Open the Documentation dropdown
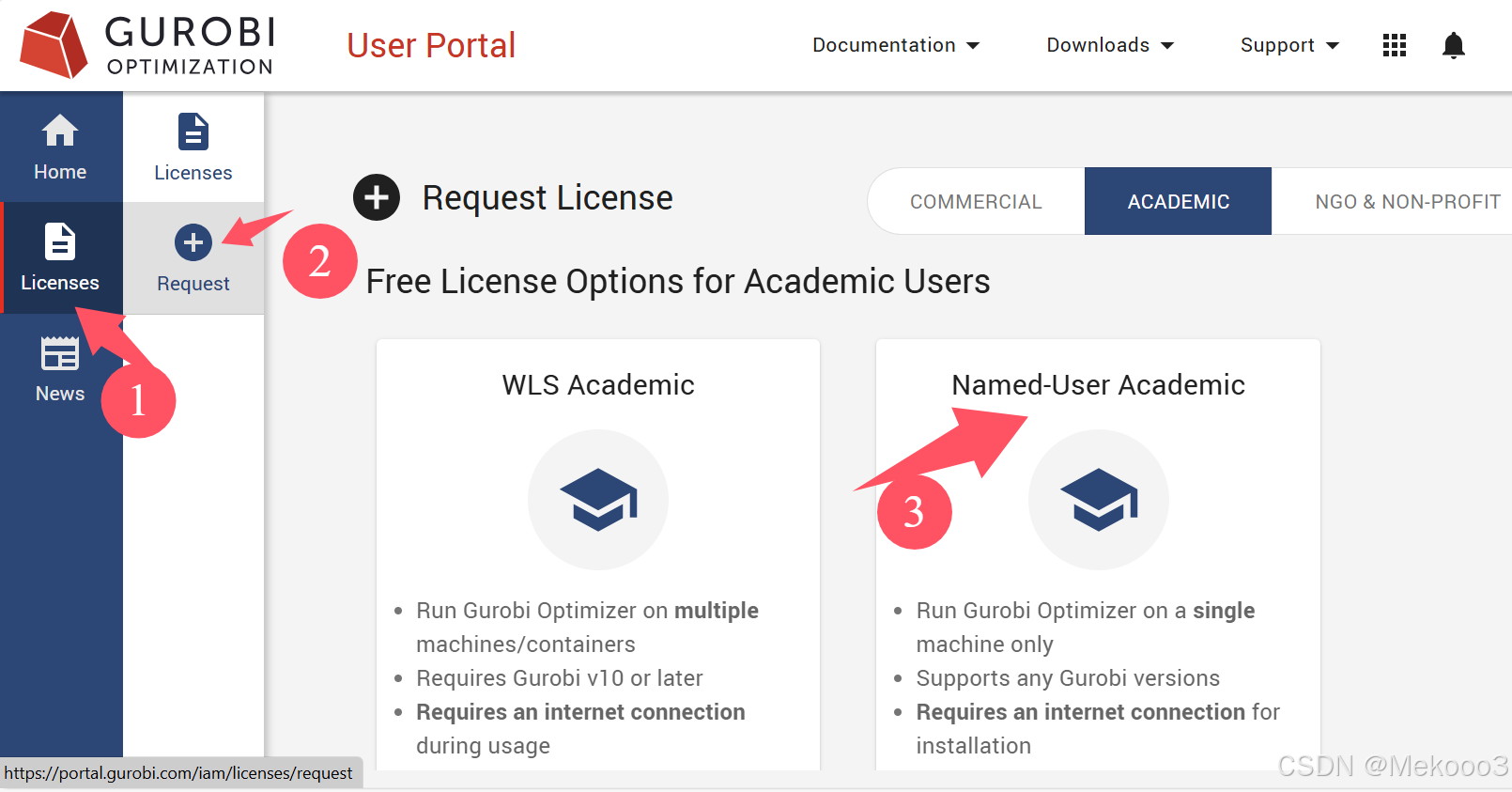Screen dimensions: 1512x792 [x=895, y=44]
